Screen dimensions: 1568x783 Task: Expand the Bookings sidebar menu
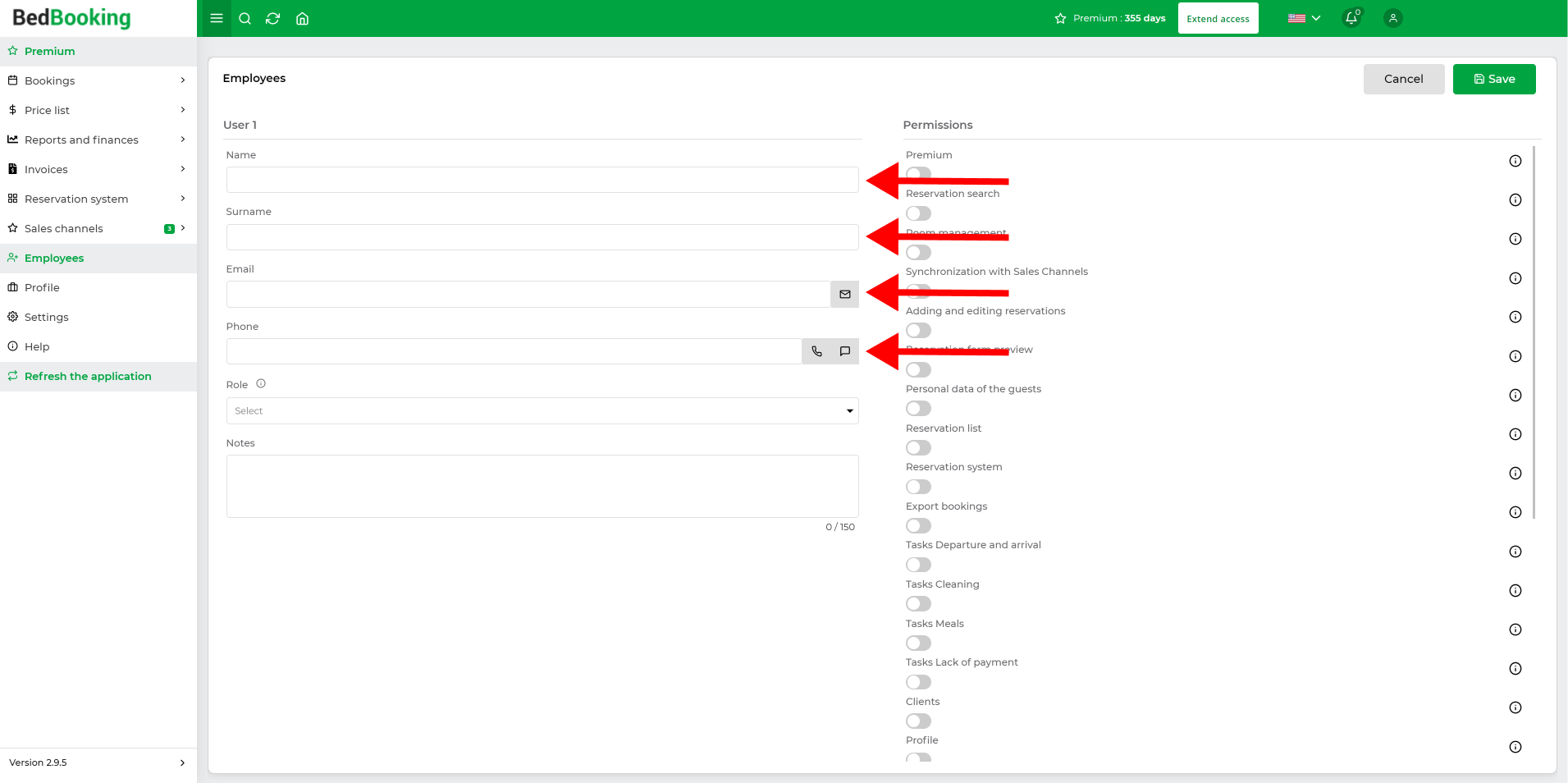98,80
